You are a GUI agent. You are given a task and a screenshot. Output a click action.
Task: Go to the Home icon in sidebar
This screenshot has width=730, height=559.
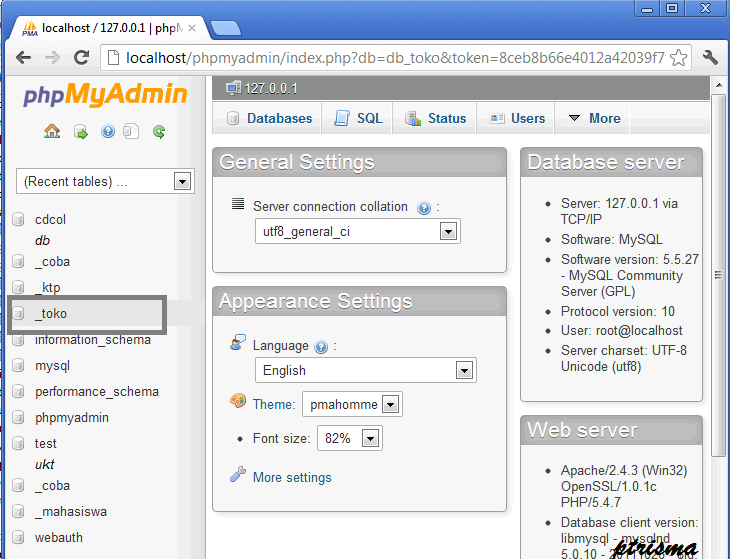[x=52, y=131]
